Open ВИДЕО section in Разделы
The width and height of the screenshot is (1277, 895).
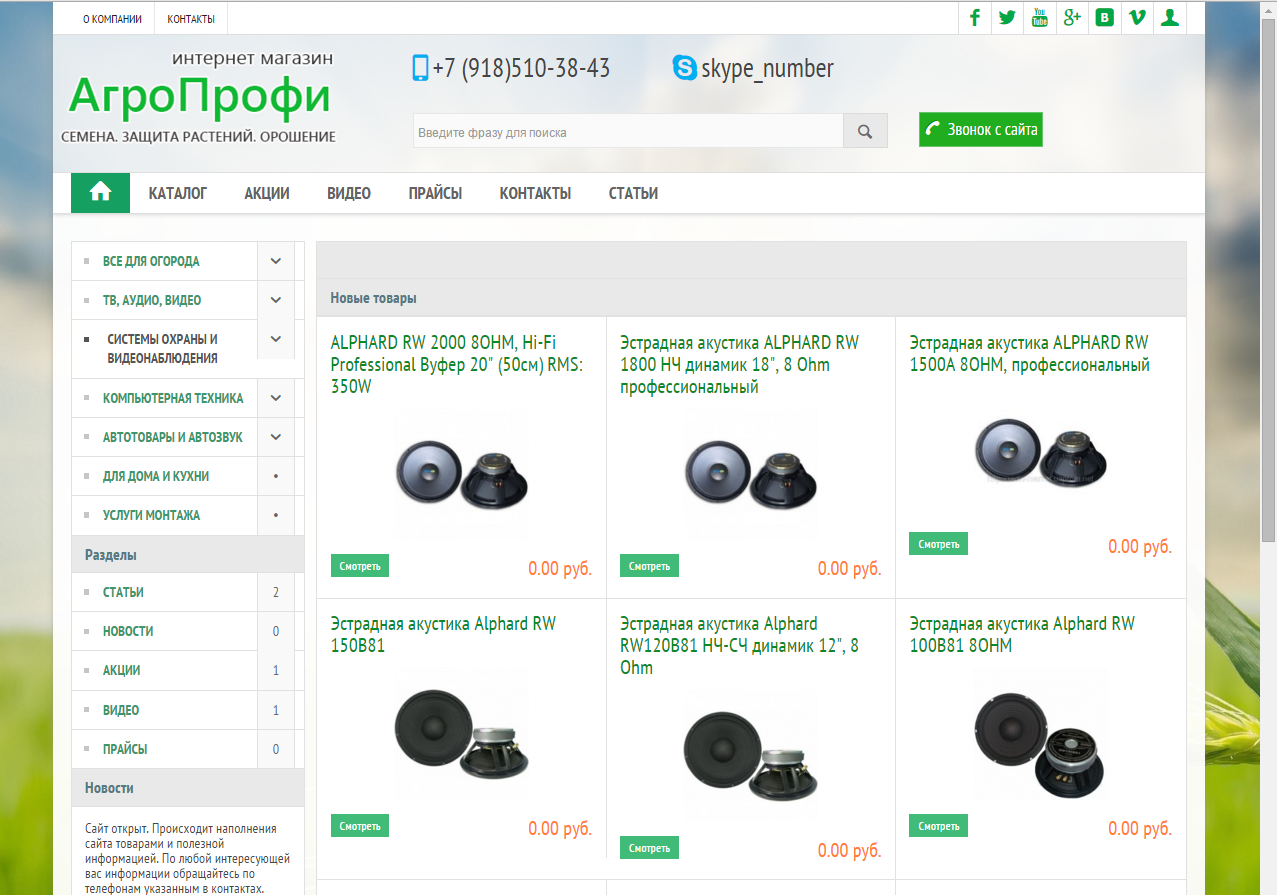click(121, 710)
